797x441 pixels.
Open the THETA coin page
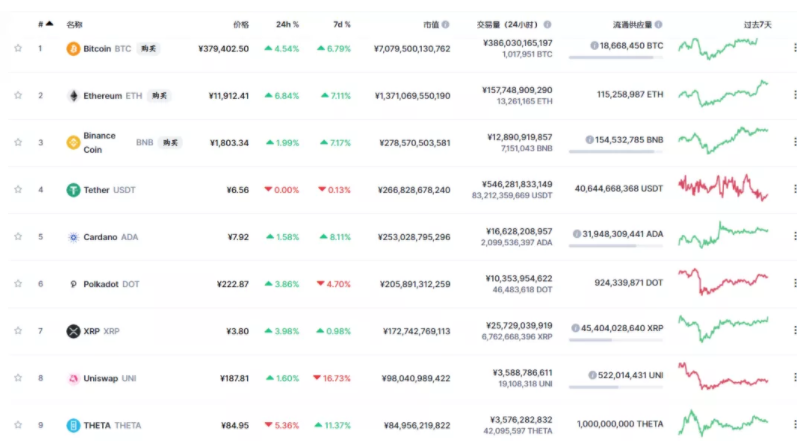(x=112, y=425)
